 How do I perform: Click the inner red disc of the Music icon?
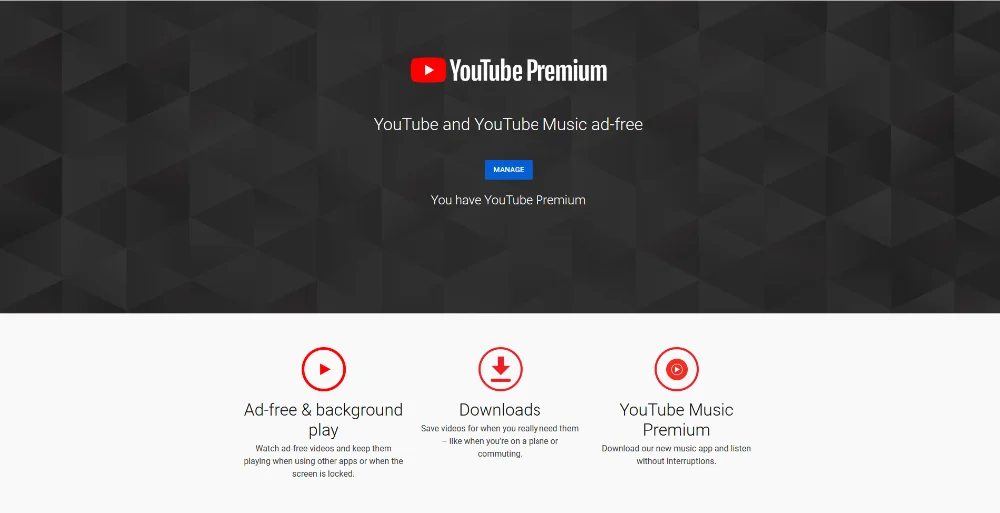tap(677, 369)
